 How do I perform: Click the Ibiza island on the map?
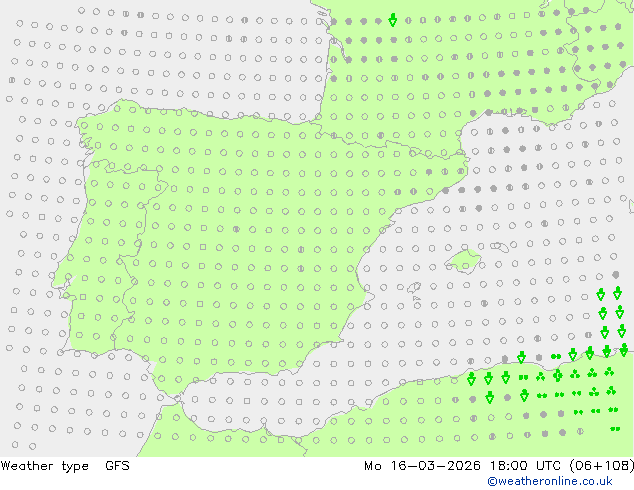pyautogui.click(x=414, y=288)
